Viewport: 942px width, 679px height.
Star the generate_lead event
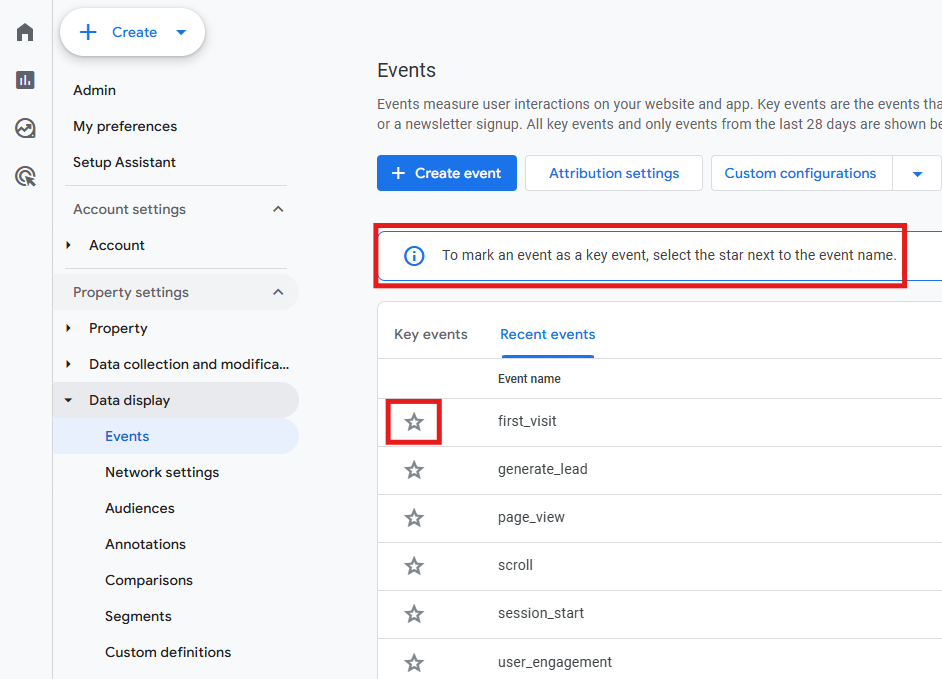[414, 470]
